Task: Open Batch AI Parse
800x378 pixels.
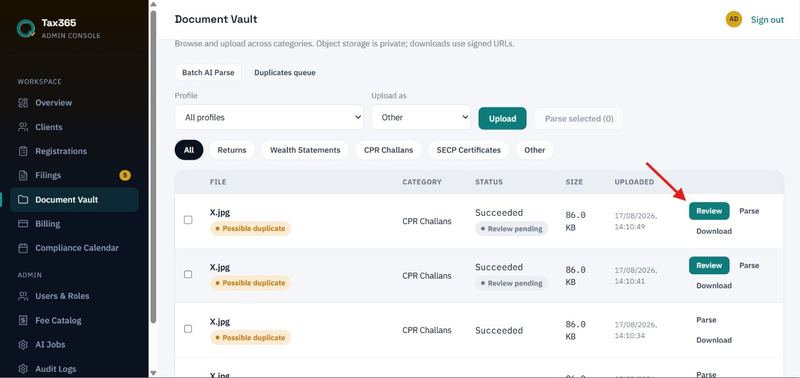Action: pyautogui.click(x=208, y=72)
